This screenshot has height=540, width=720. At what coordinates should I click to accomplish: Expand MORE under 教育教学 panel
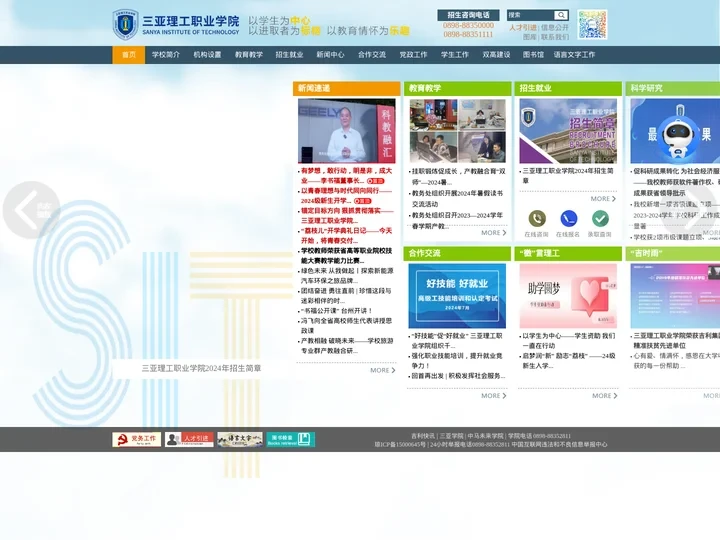pos(494,233)
